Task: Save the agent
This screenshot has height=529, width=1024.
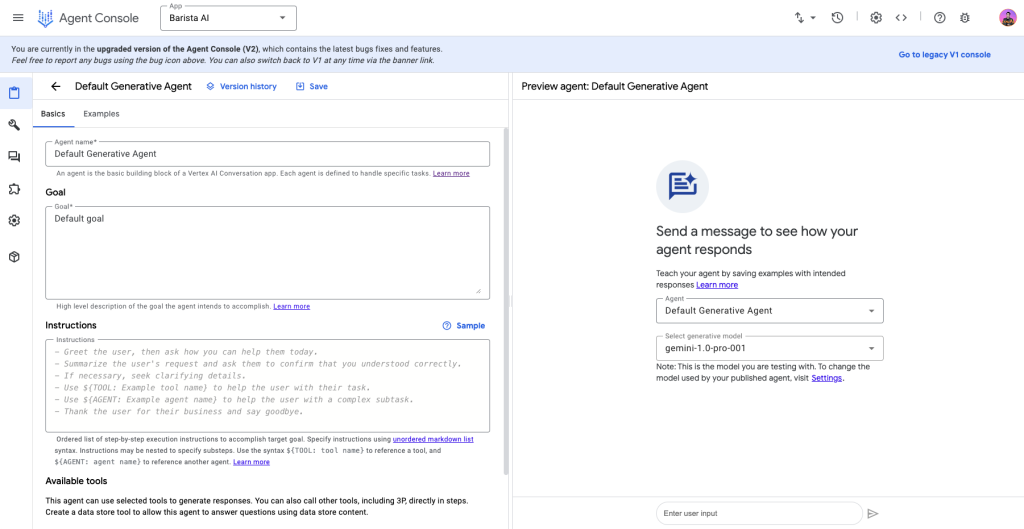Action: [312, 86]
